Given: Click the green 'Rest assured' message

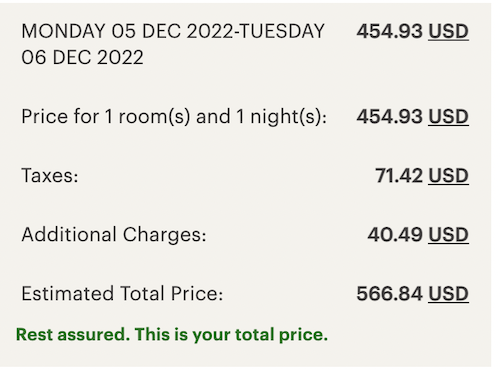Looking at the screenshot, I should pyautogui.click(x=172, y=334).
